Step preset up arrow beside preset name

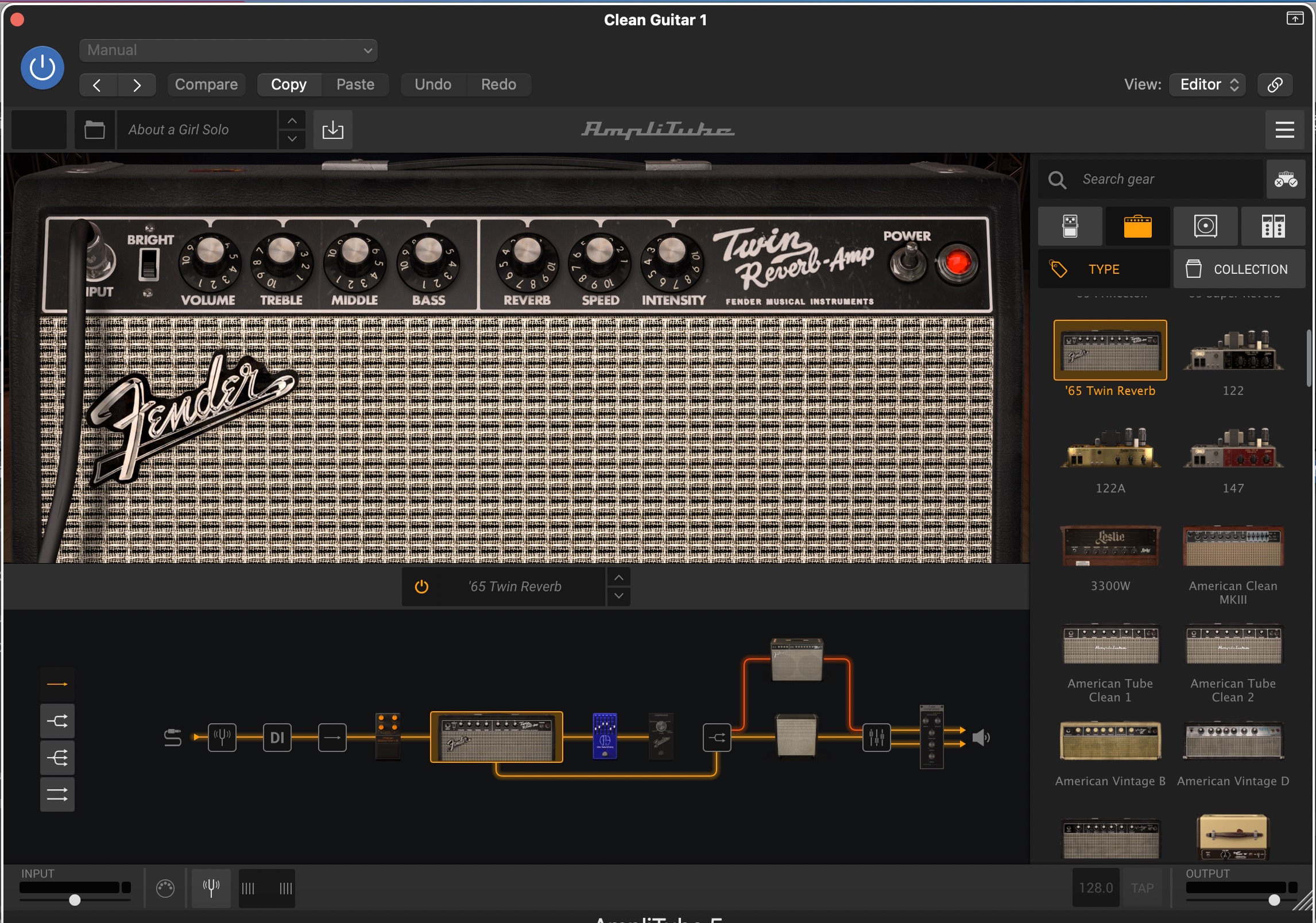(292, 121)
